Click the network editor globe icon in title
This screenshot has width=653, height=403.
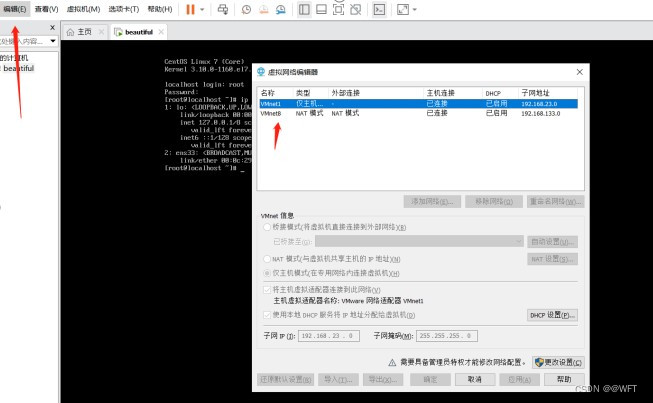click(x=261, y=72)
